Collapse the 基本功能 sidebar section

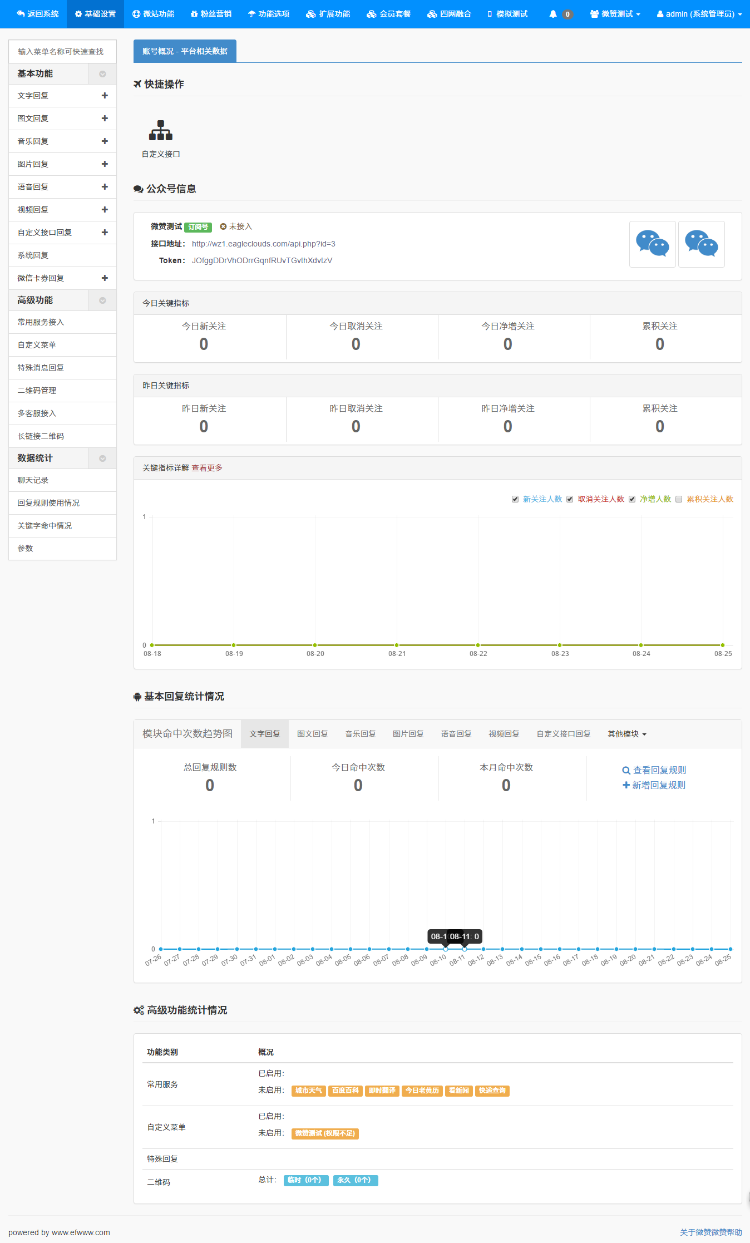(102, 74)
